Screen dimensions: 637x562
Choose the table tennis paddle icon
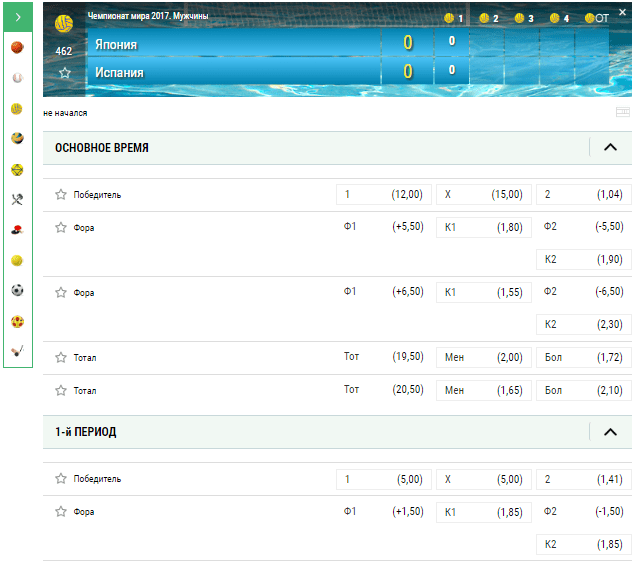click(17, 230)
